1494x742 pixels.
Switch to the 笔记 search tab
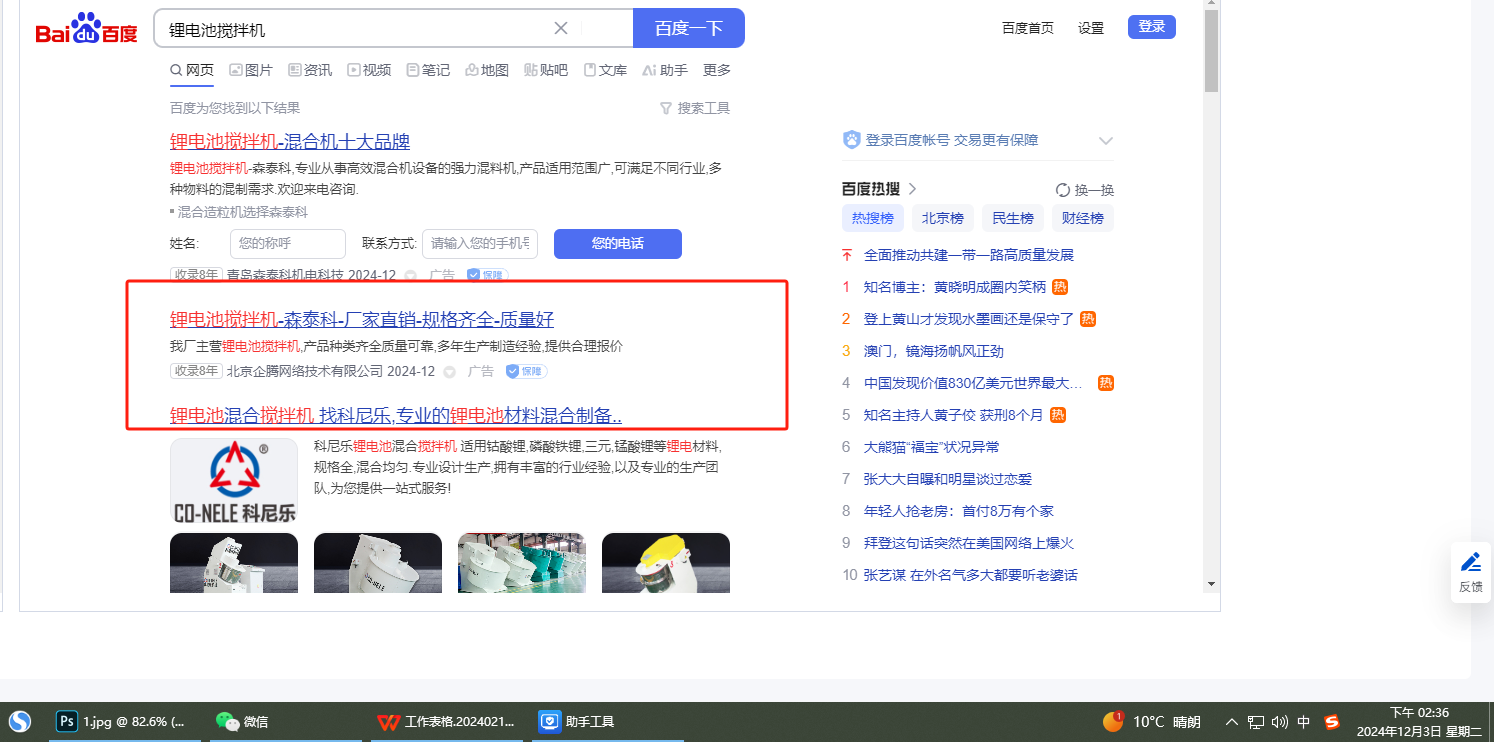pyautogui.click(x=428, y=70)
